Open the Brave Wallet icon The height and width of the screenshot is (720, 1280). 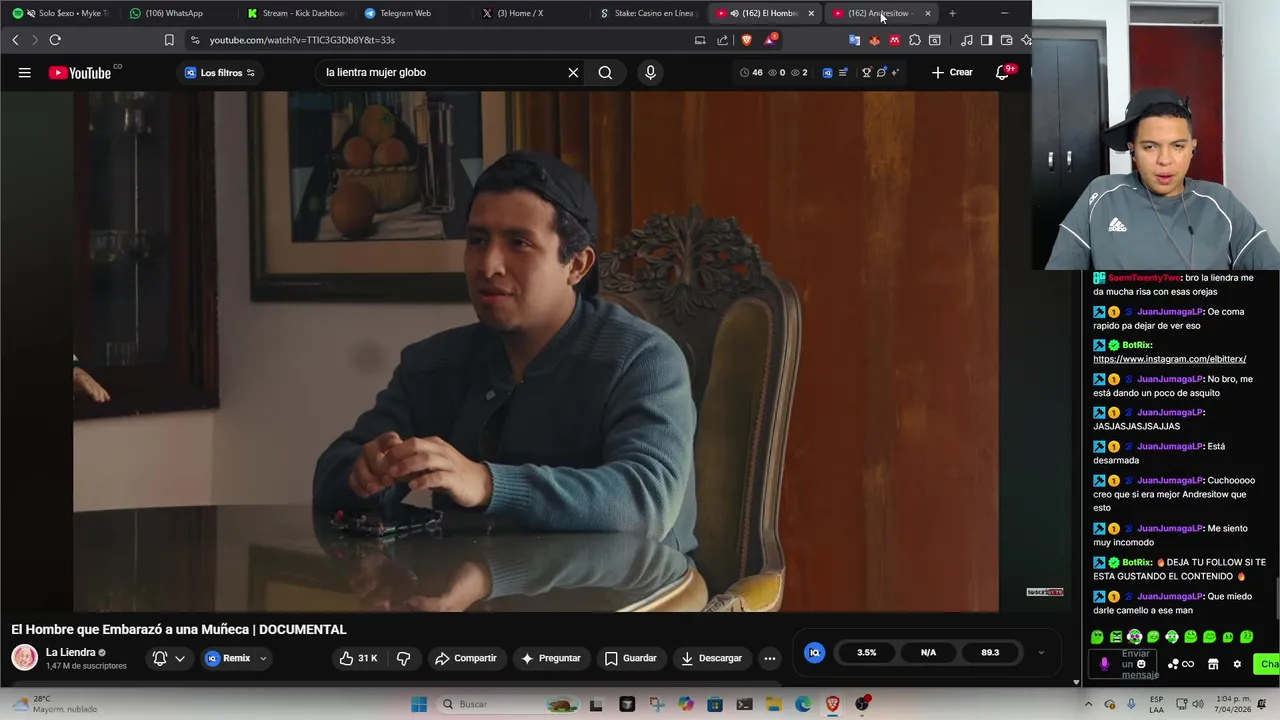pos(1006,40)
